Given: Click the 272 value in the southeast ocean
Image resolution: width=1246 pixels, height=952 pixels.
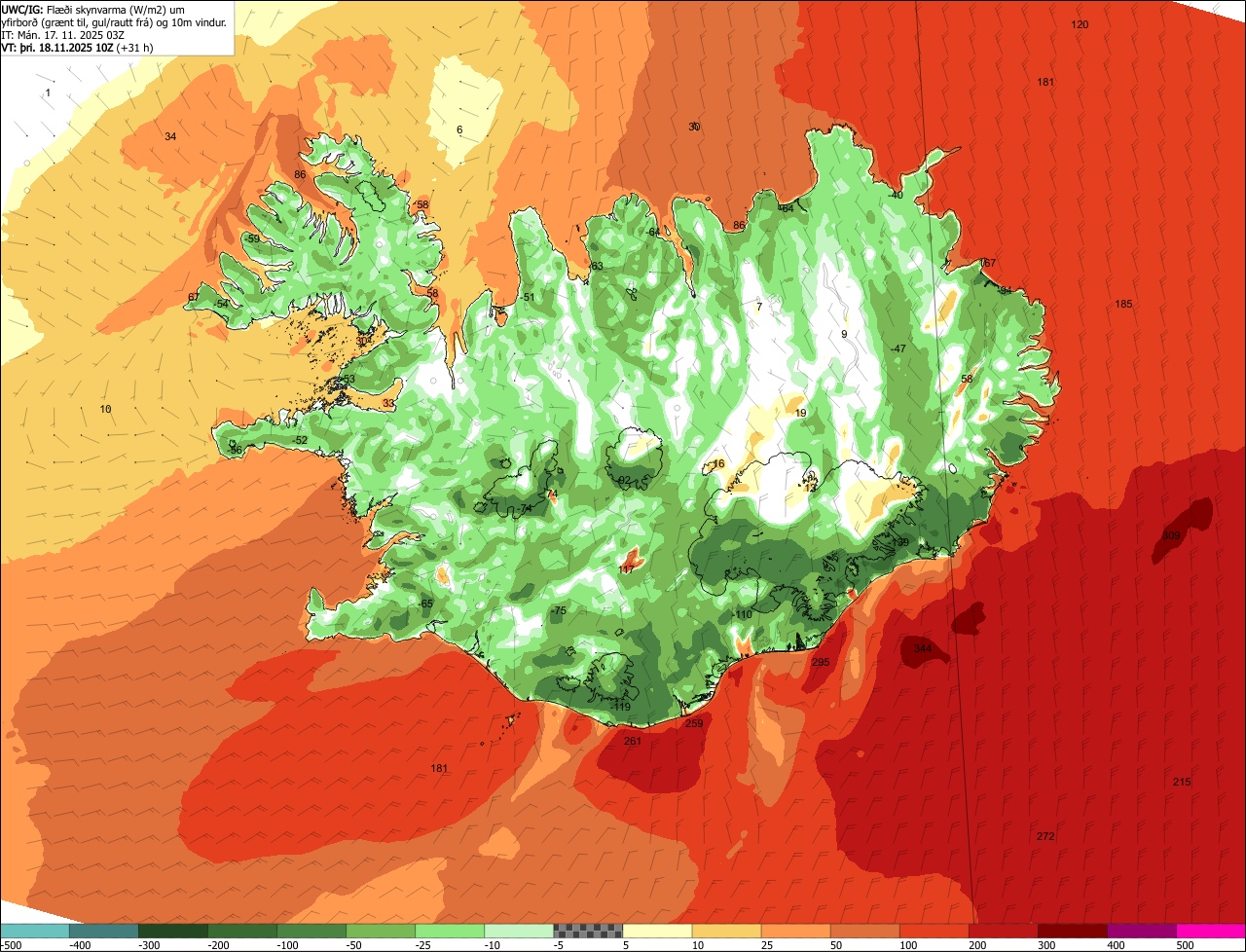Looking at the screenshot, I should click(1045, 836).
